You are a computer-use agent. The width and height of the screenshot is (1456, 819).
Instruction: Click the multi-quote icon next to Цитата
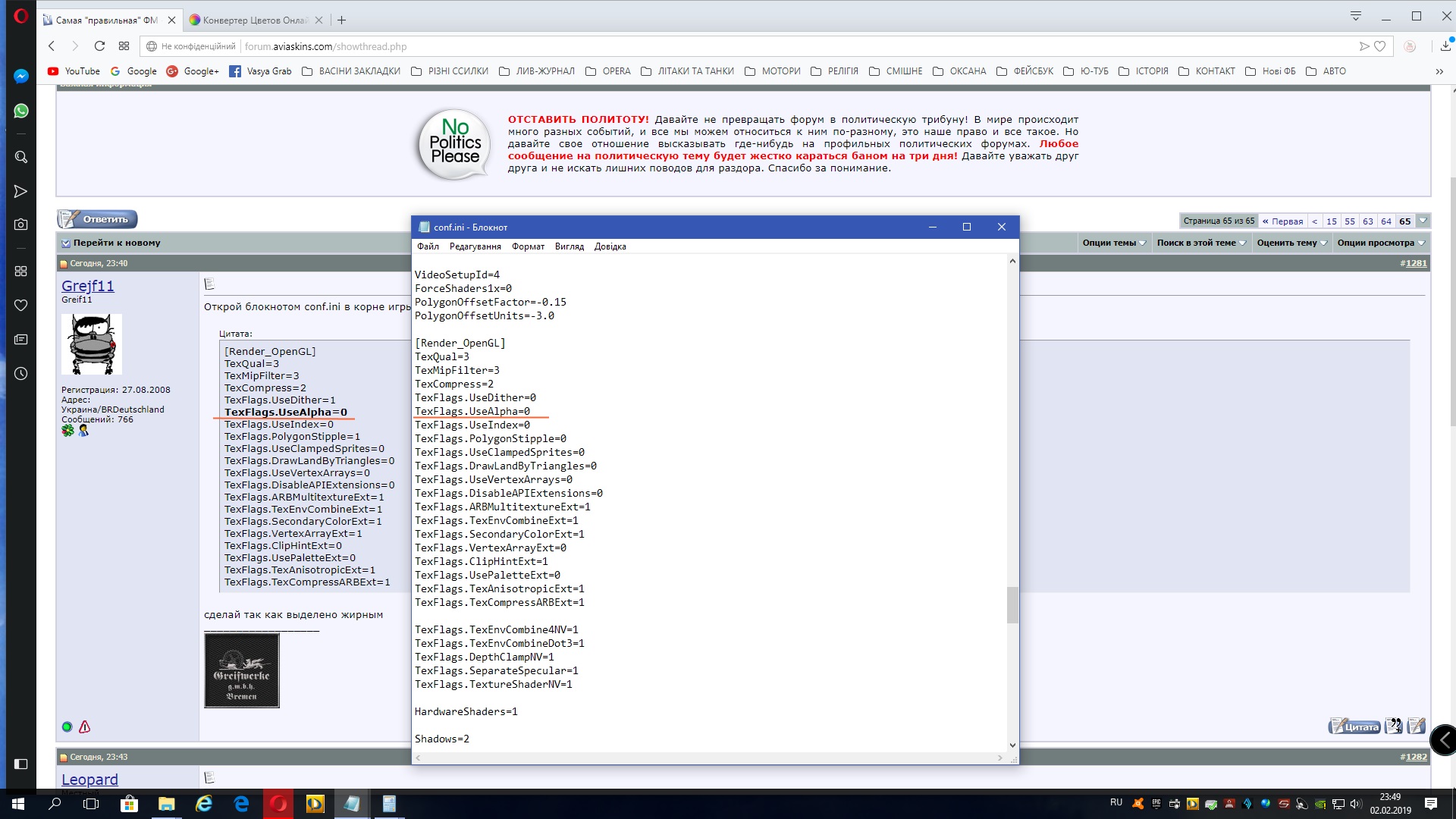click(1393, 726)
